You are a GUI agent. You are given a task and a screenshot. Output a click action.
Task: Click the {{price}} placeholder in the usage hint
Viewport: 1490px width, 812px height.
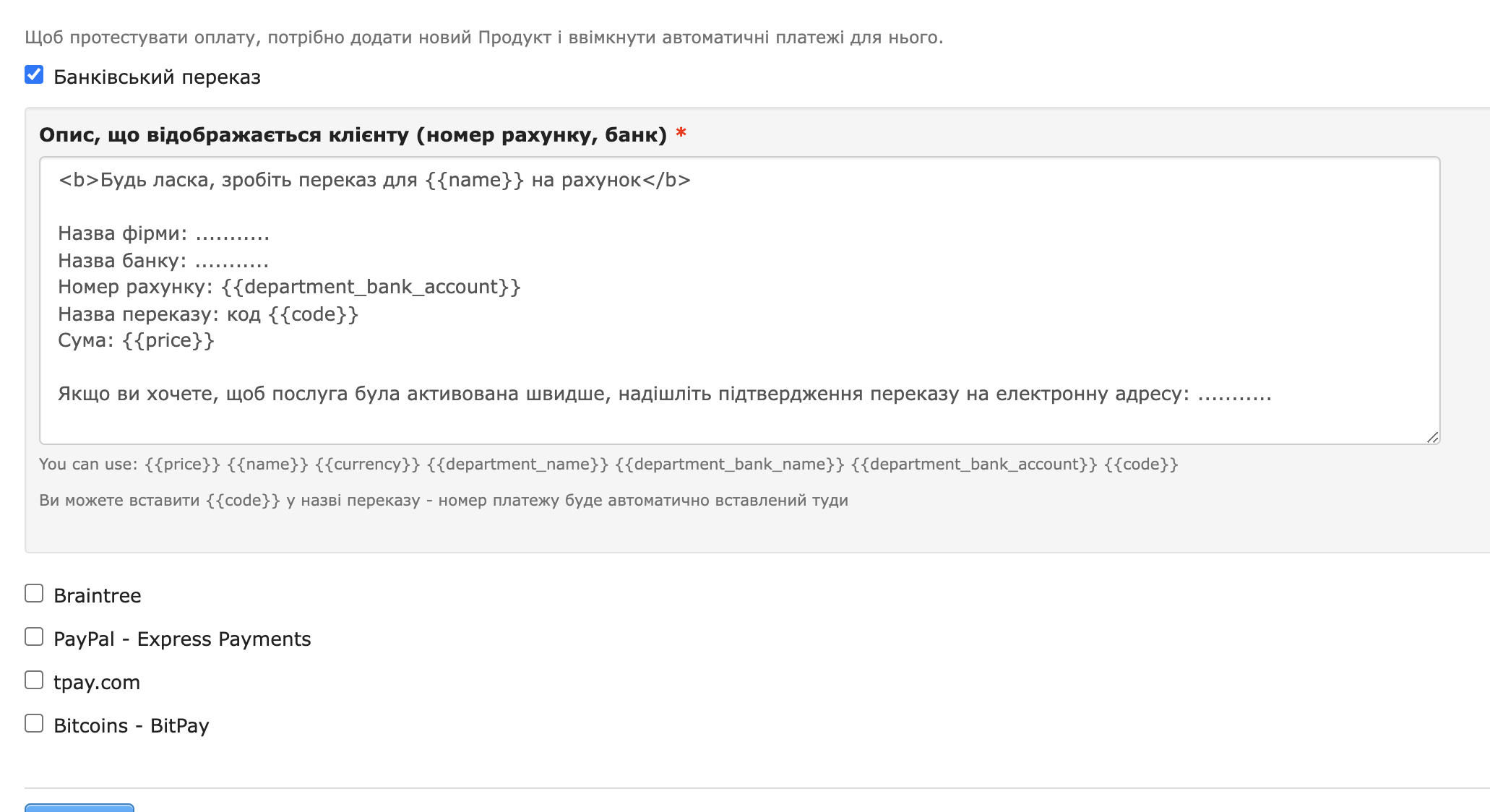(x=182, y=464)
